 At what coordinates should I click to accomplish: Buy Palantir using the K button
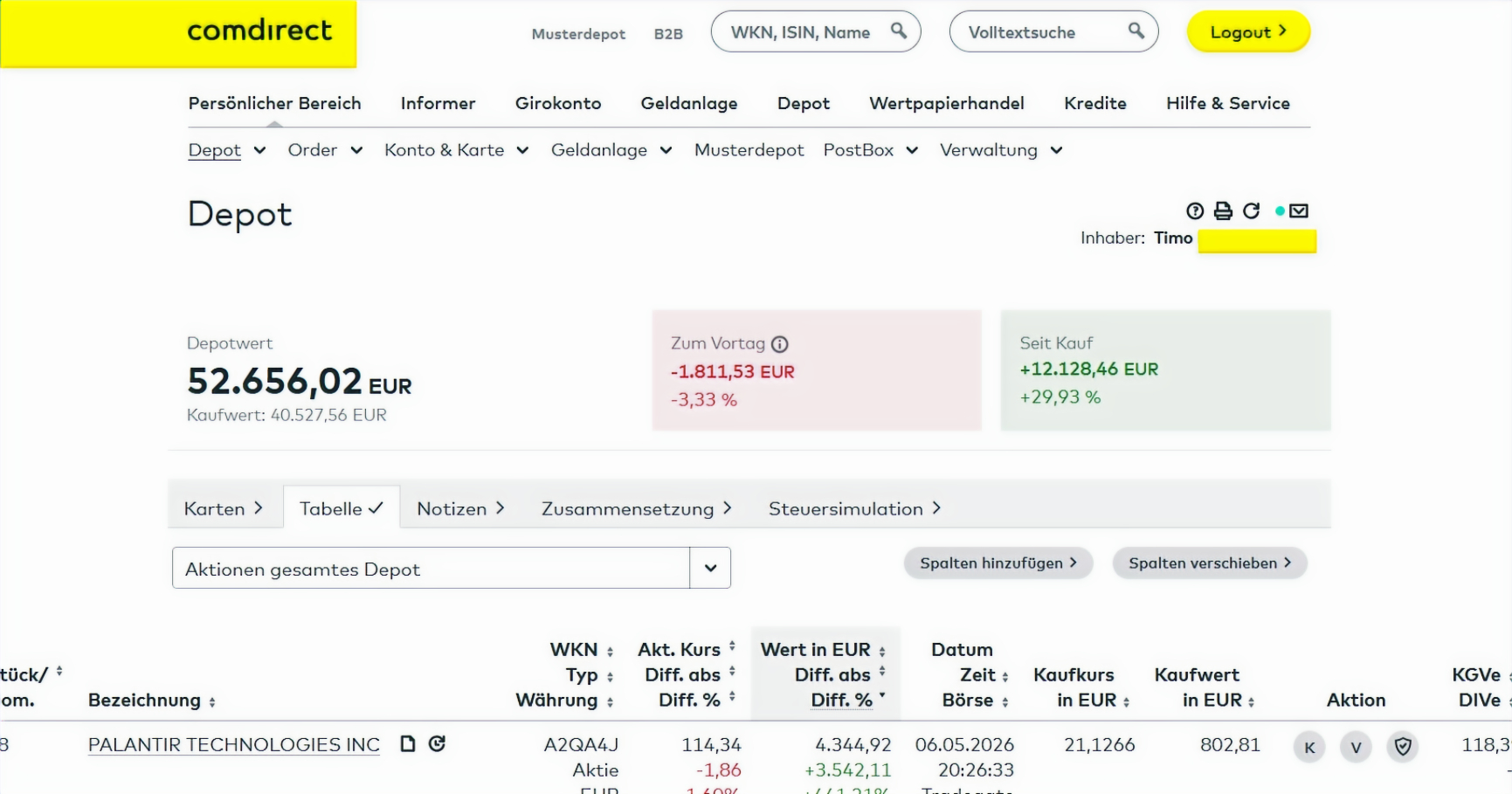pyautogui.click(x=1309, y=747)
